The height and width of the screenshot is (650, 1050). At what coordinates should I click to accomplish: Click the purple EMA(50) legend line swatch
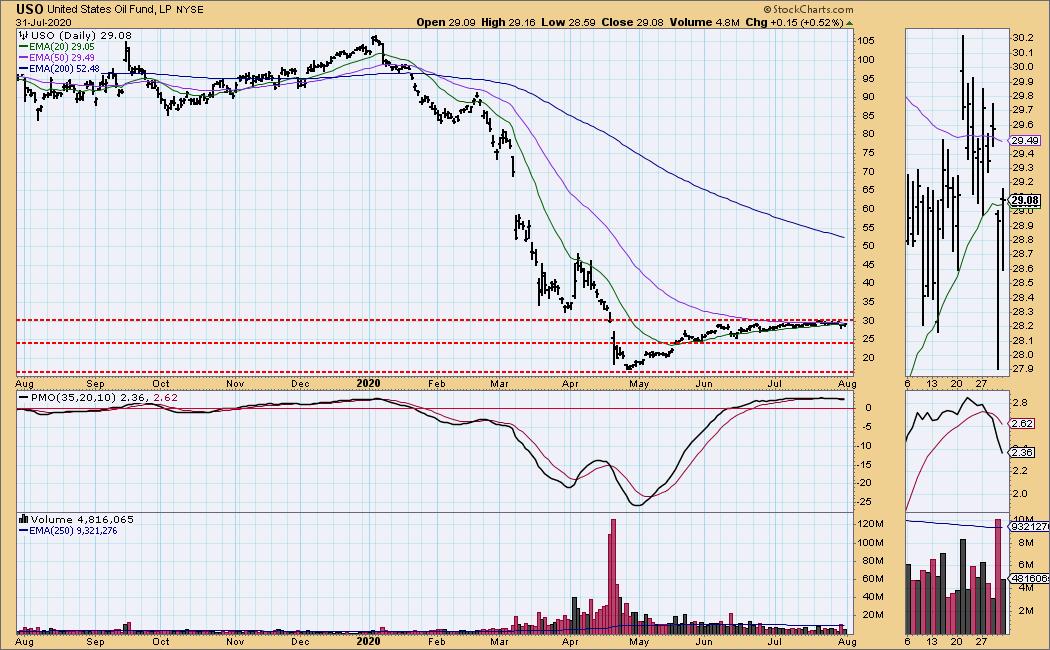click(x=23, y=58)
